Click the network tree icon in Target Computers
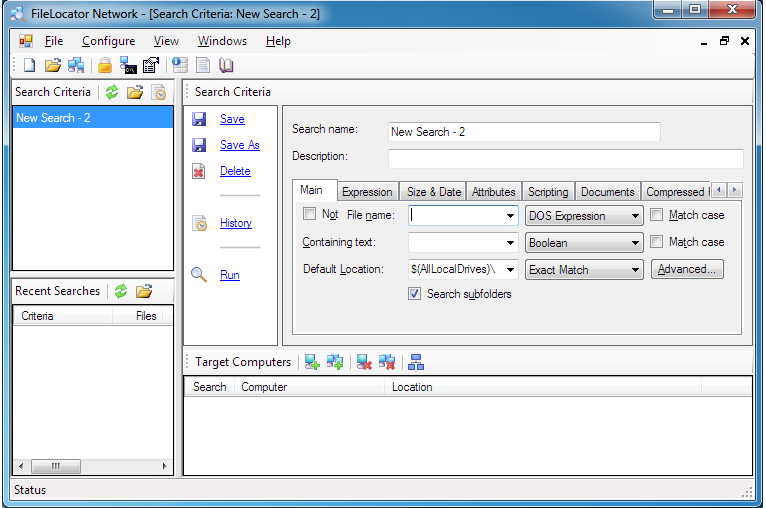This screenshot has height=508, width=766. click(416, 362)
